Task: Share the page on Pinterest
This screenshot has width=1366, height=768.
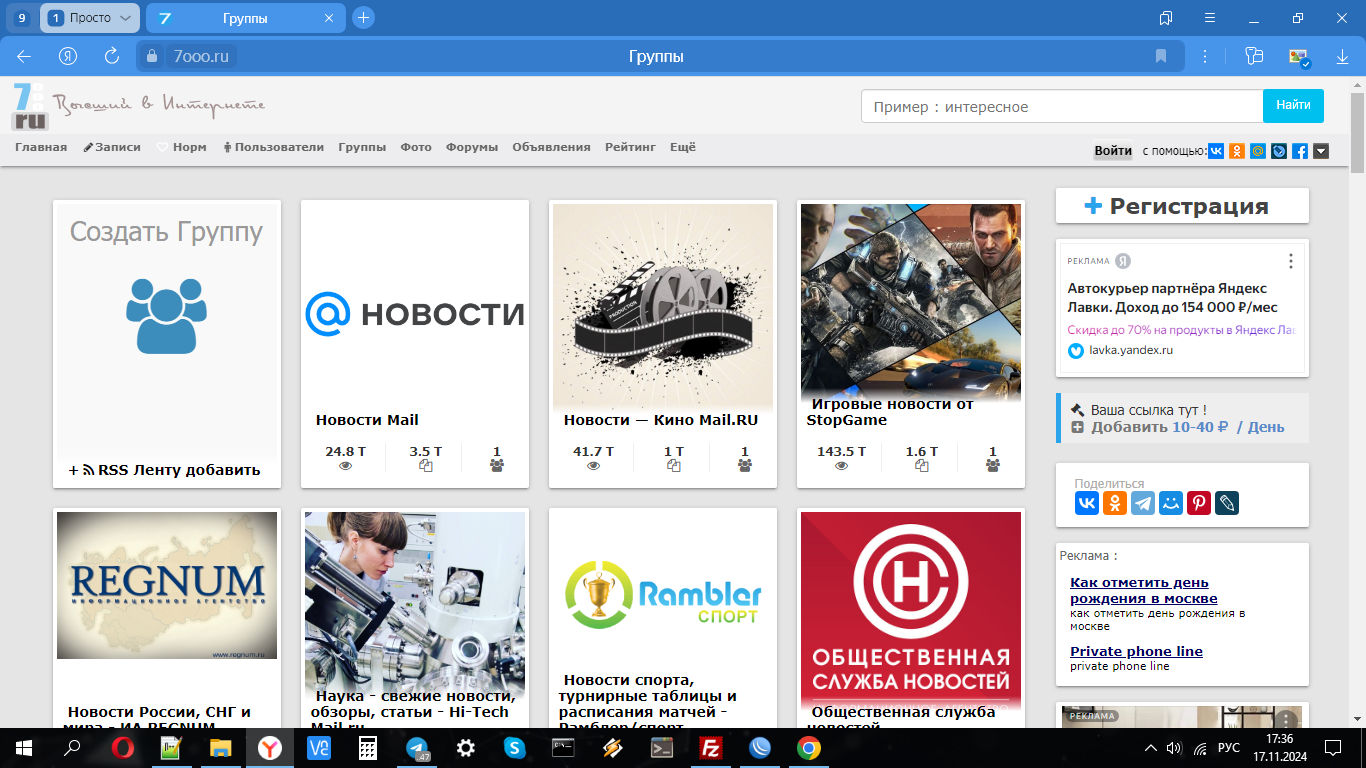Action: pyautogui.click(x=1199, y=503)
